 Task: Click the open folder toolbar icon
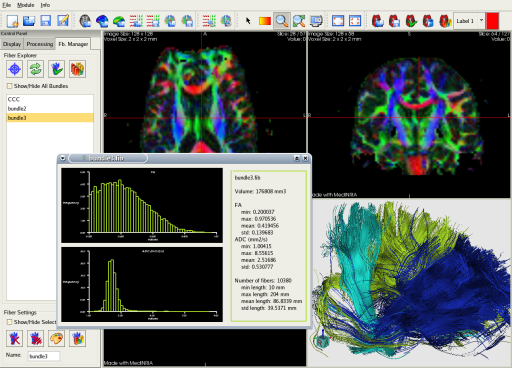coord(29,21)
